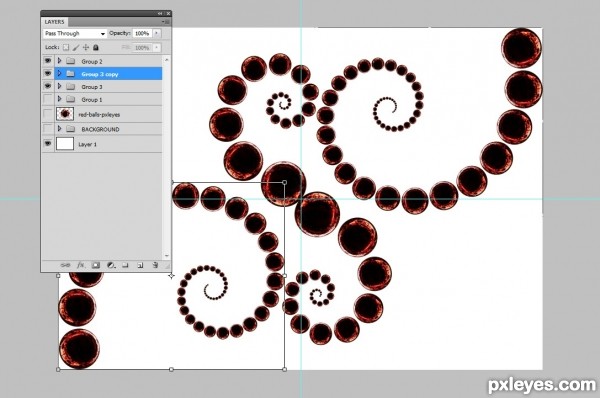Hide Layer 1
Image resolution: width=600 pixels, height=398 pixels.
[x=48, y=144]
